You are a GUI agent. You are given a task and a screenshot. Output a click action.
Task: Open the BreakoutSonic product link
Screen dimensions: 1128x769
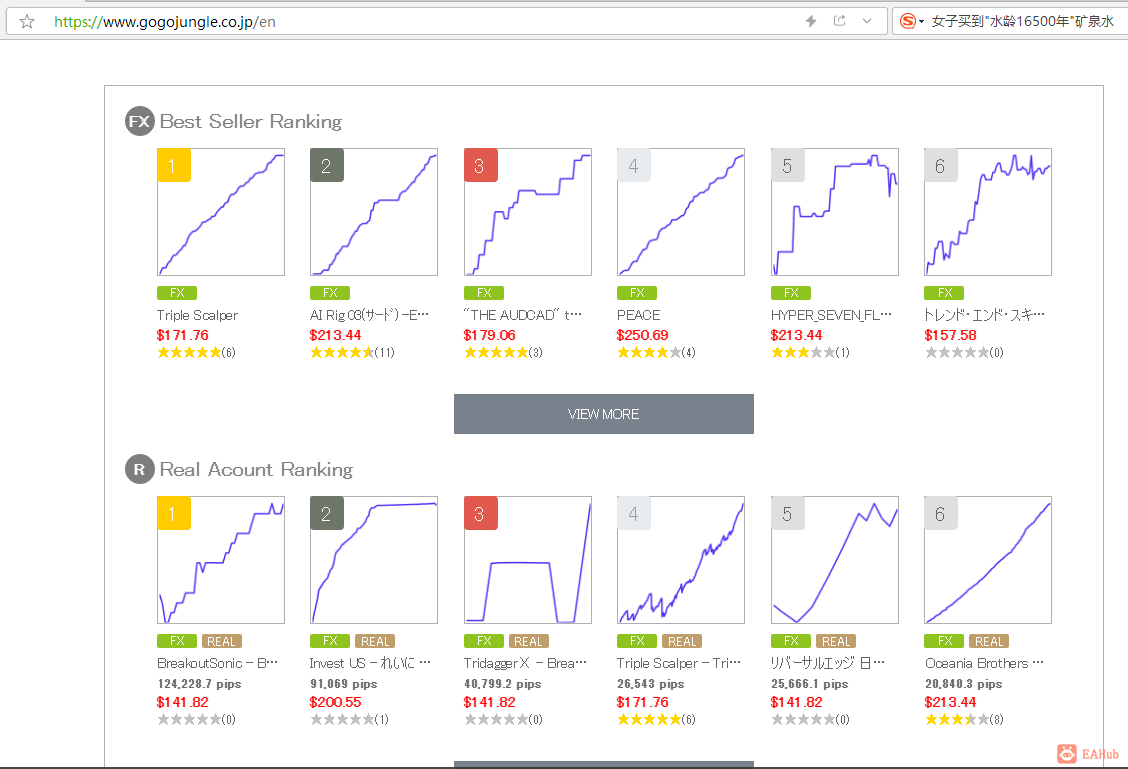coord(217,663)
